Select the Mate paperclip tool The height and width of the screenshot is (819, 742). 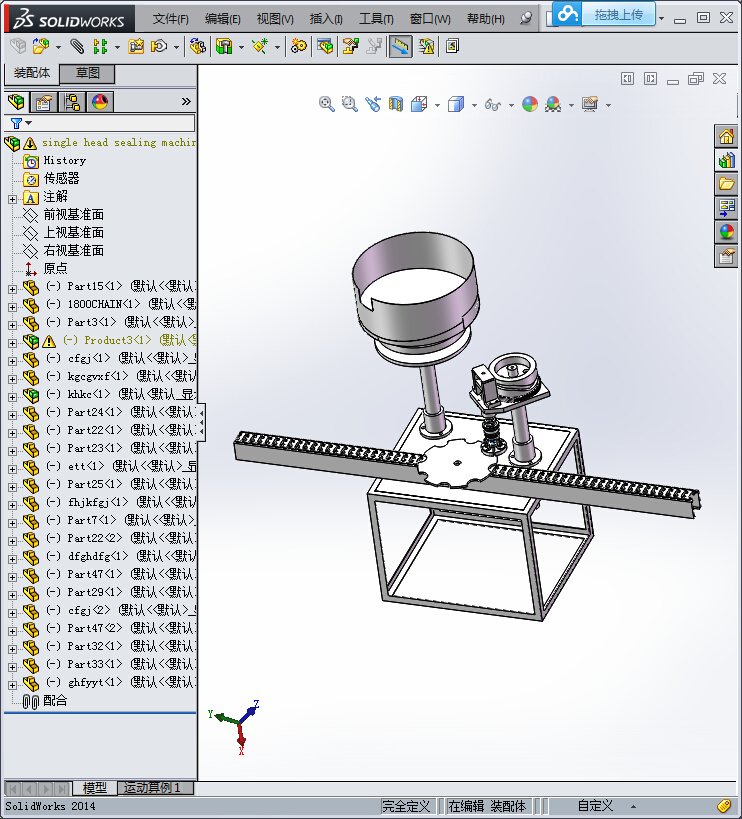(x=77, y=46)
